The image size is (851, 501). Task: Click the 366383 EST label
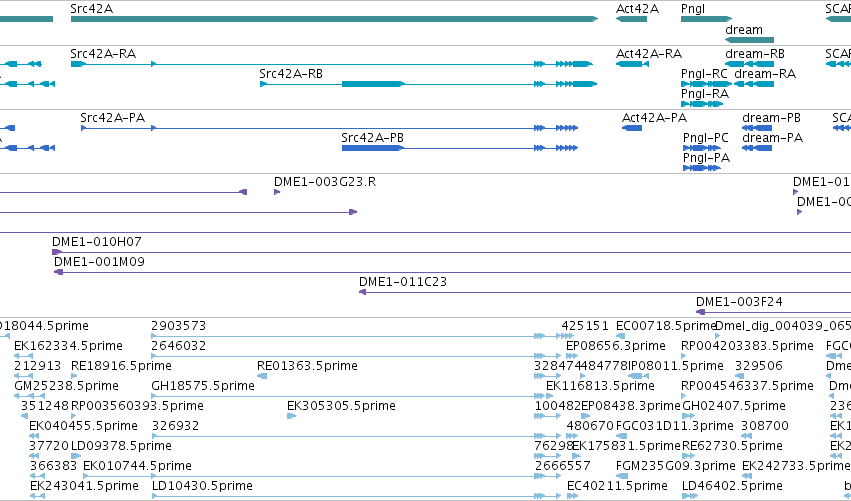[53, 466]
